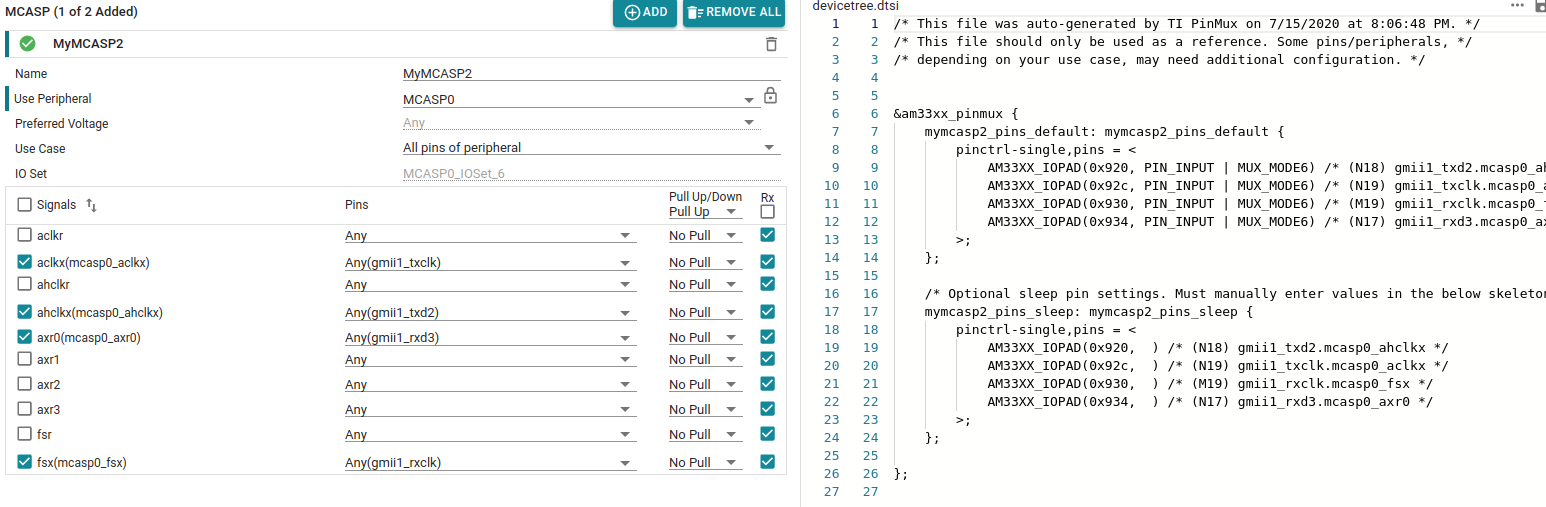Delete MyMCASP2 using the trash icon

click(x=771, y=44)
